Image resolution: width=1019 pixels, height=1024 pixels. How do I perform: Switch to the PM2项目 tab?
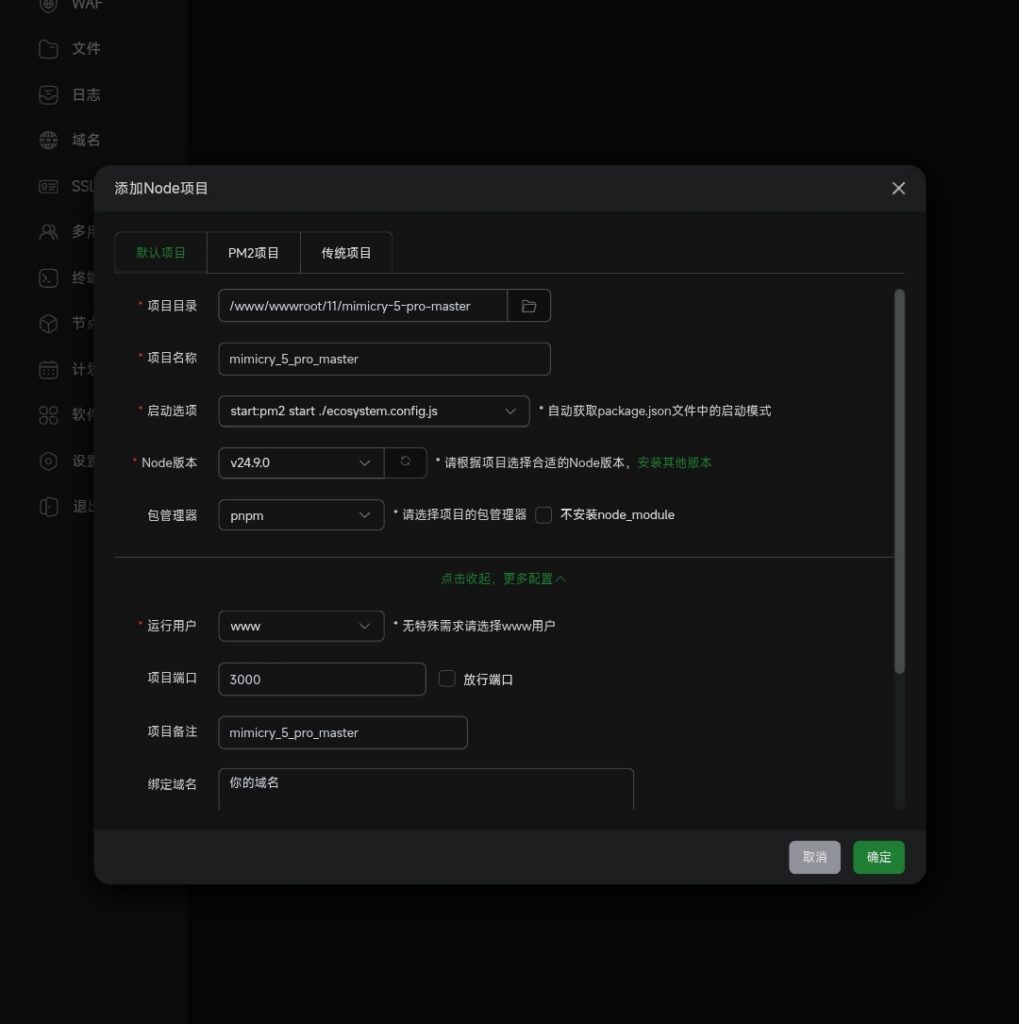click(253, 252)
